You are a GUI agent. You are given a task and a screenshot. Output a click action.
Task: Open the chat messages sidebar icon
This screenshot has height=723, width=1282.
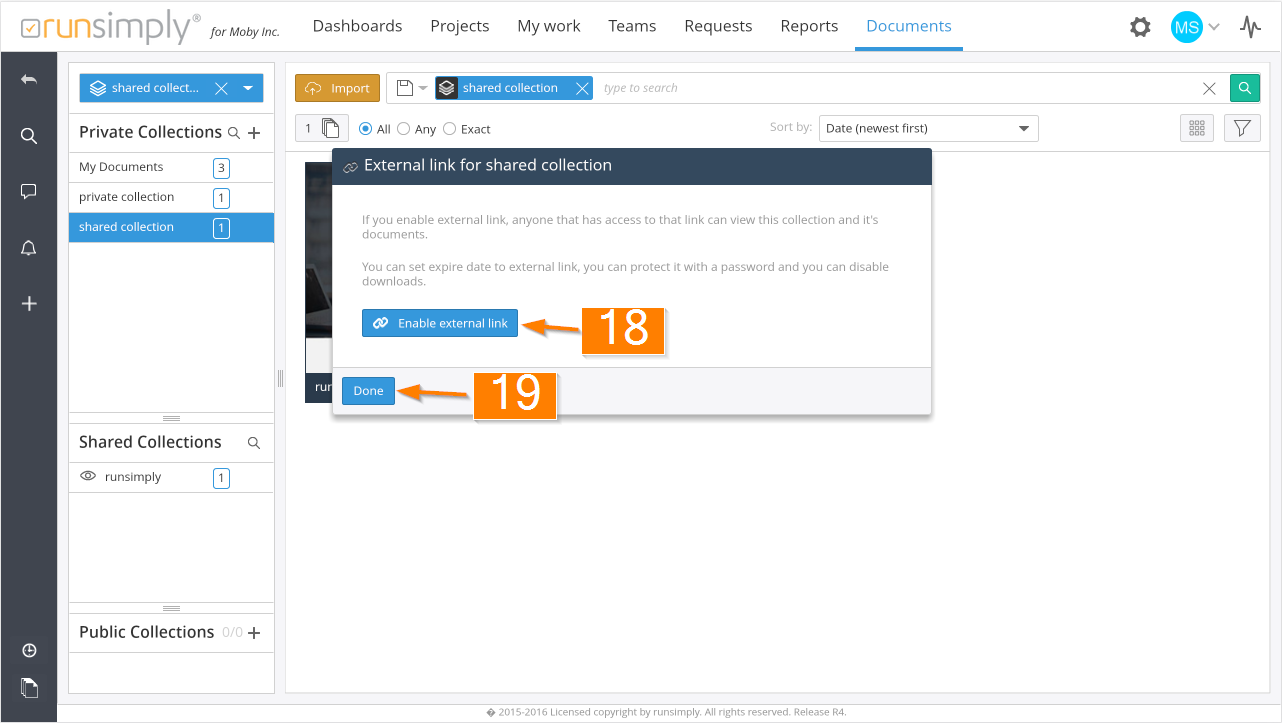point(29,191)
